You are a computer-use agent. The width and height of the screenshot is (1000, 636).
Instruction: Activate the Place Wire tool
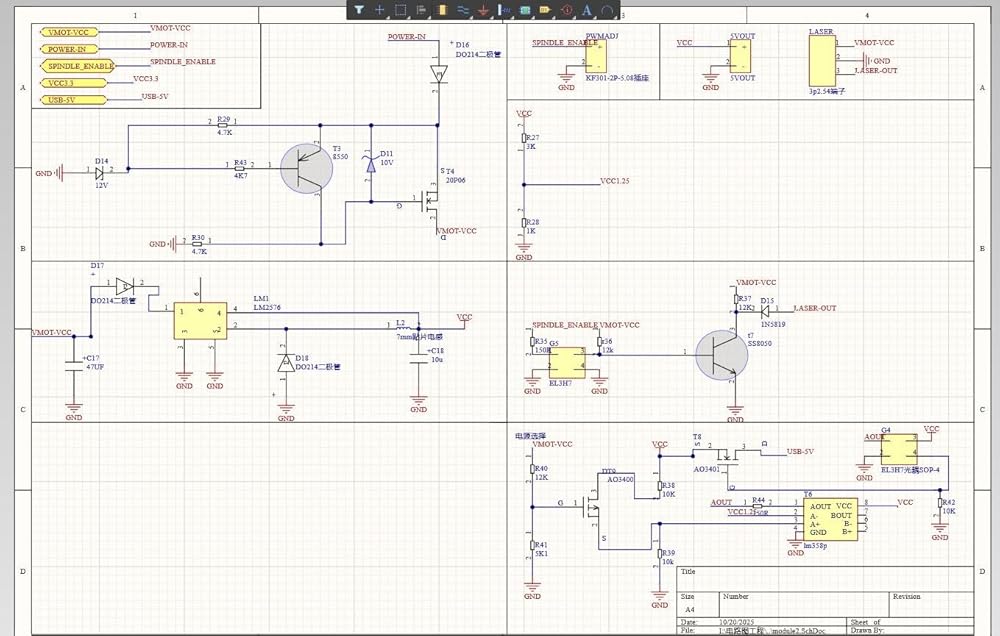click(x=463, y=10)
